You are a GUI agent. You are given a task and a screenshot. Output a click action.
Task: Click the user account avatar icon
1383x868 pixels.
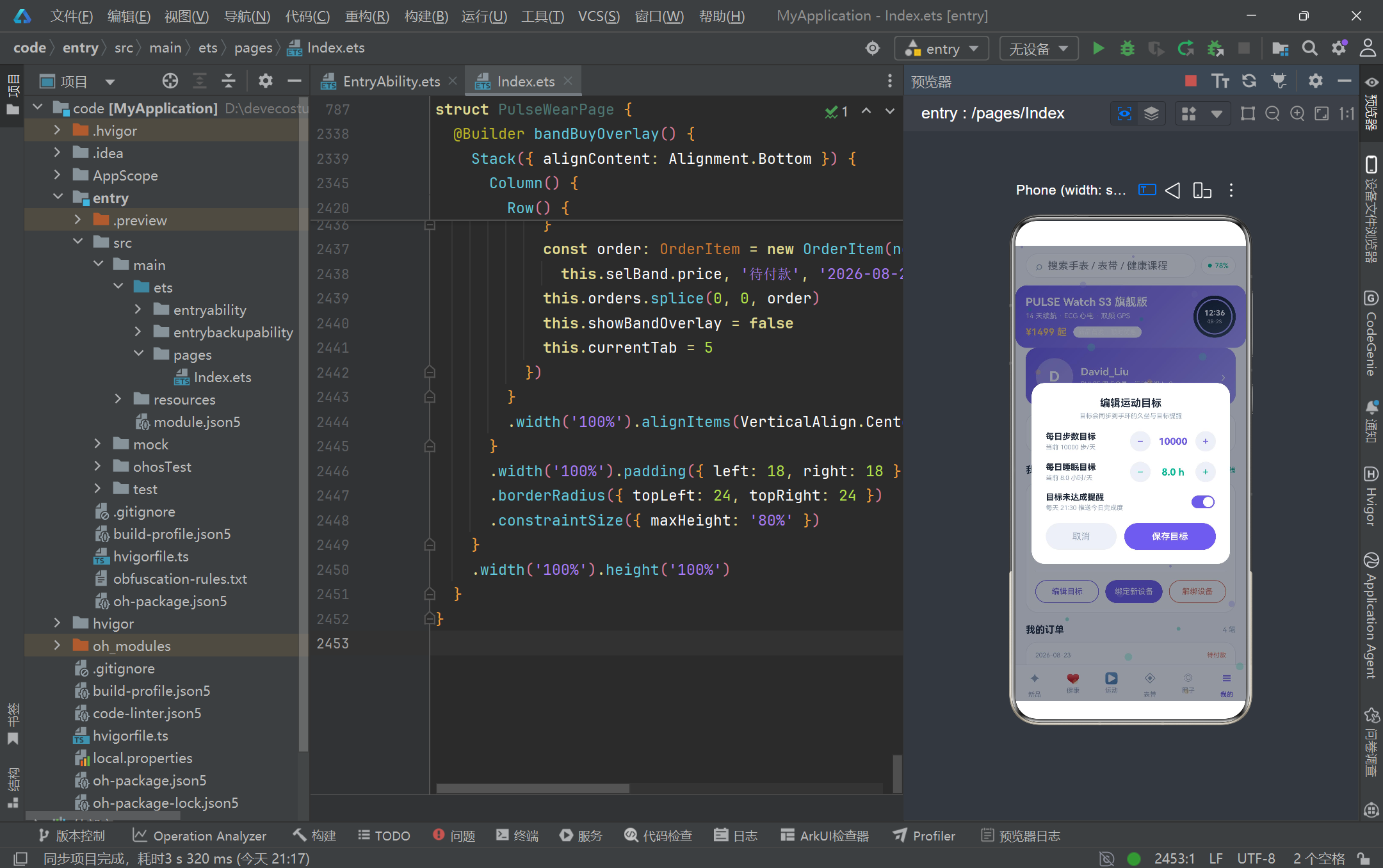click(1368, 48)
